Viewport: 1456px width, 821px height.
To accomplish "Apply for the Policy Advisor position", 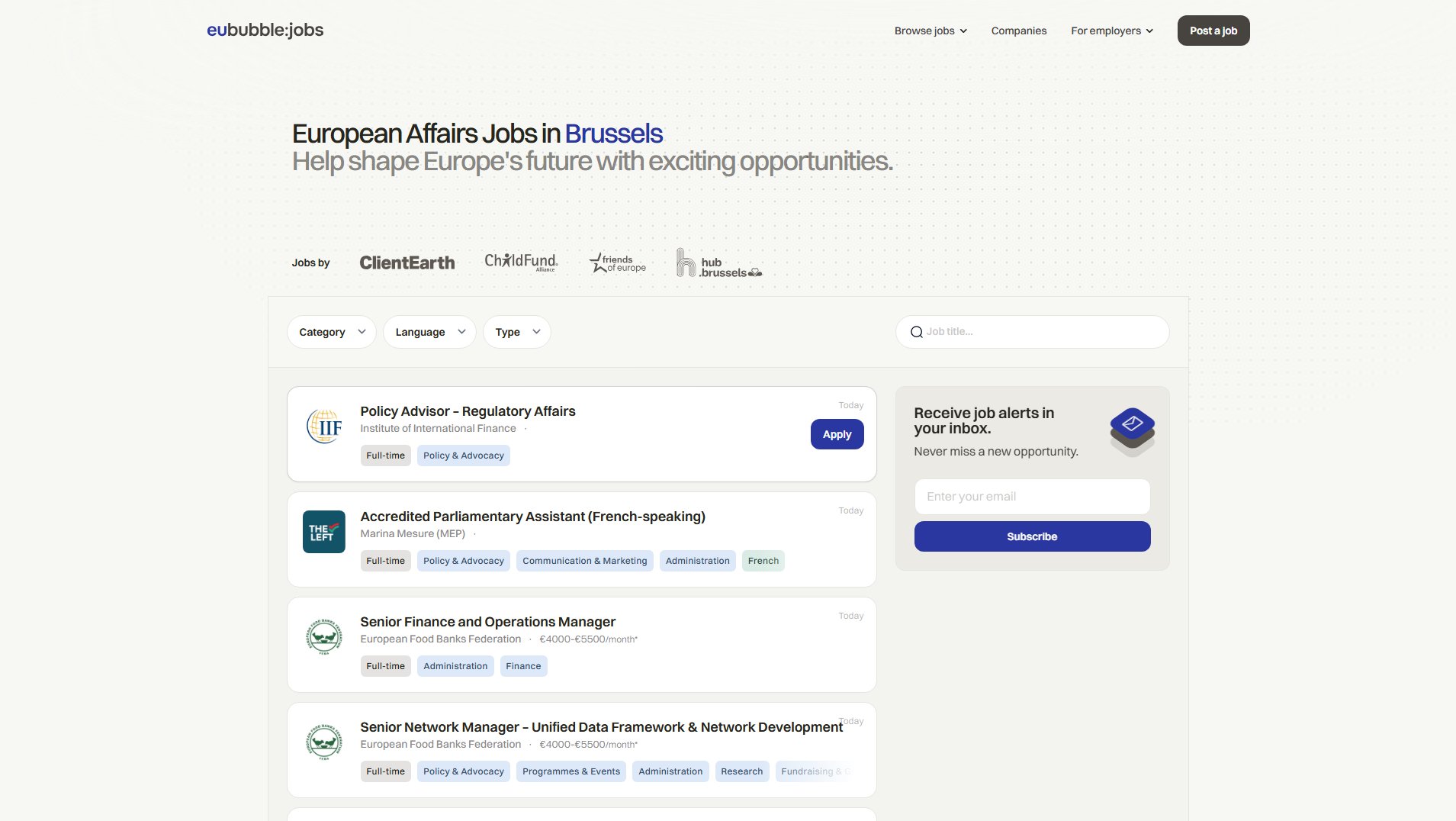I will click(837, 433).
